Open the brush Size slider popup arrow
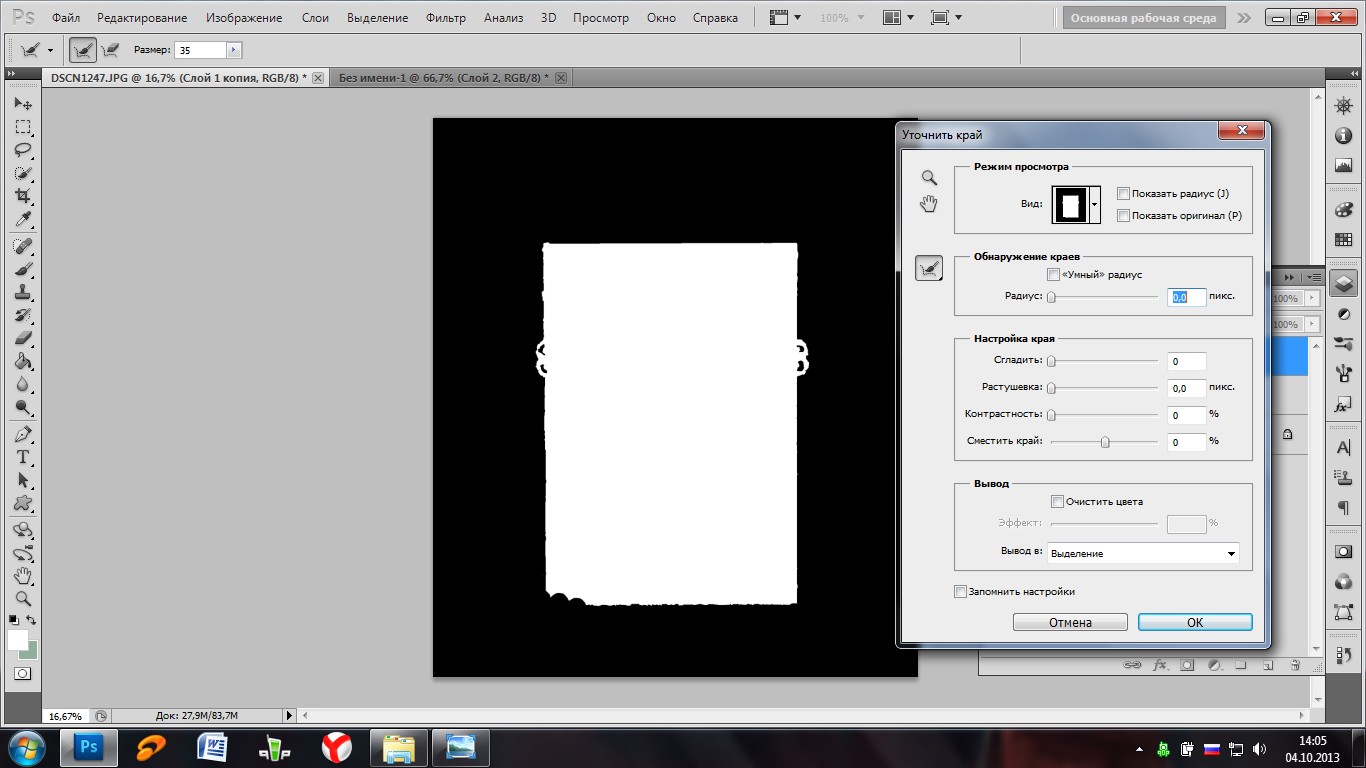1366x768 pixels. (x=234, y=50)
